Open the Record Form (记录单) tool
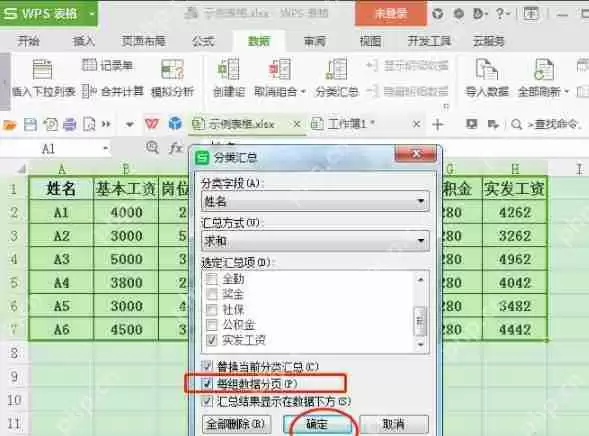This screenshot has height=436, width=589. pyautogui.click(x=107, y=65)
